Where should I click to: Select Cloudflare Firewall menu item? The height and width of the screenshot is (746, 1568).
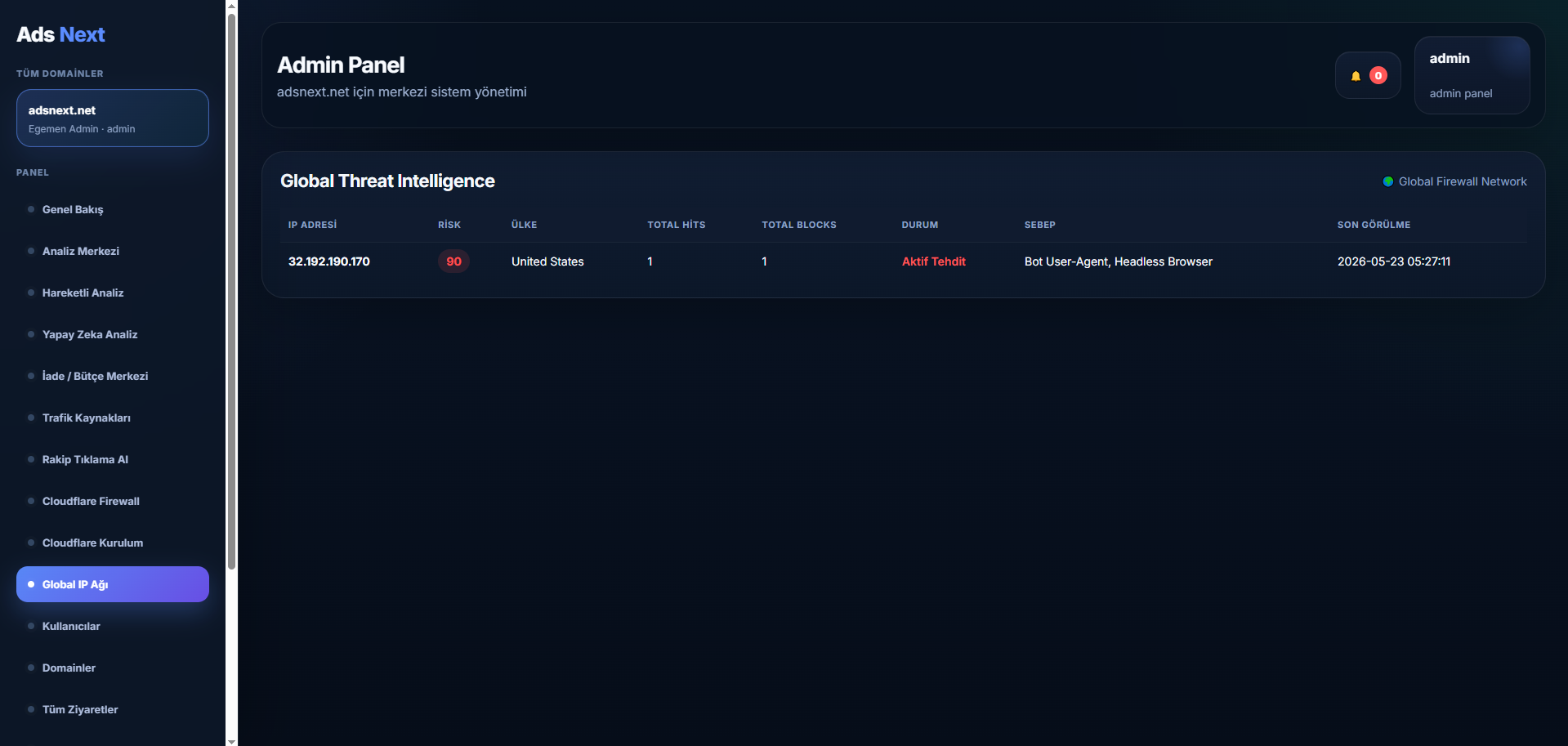point(113,501)
